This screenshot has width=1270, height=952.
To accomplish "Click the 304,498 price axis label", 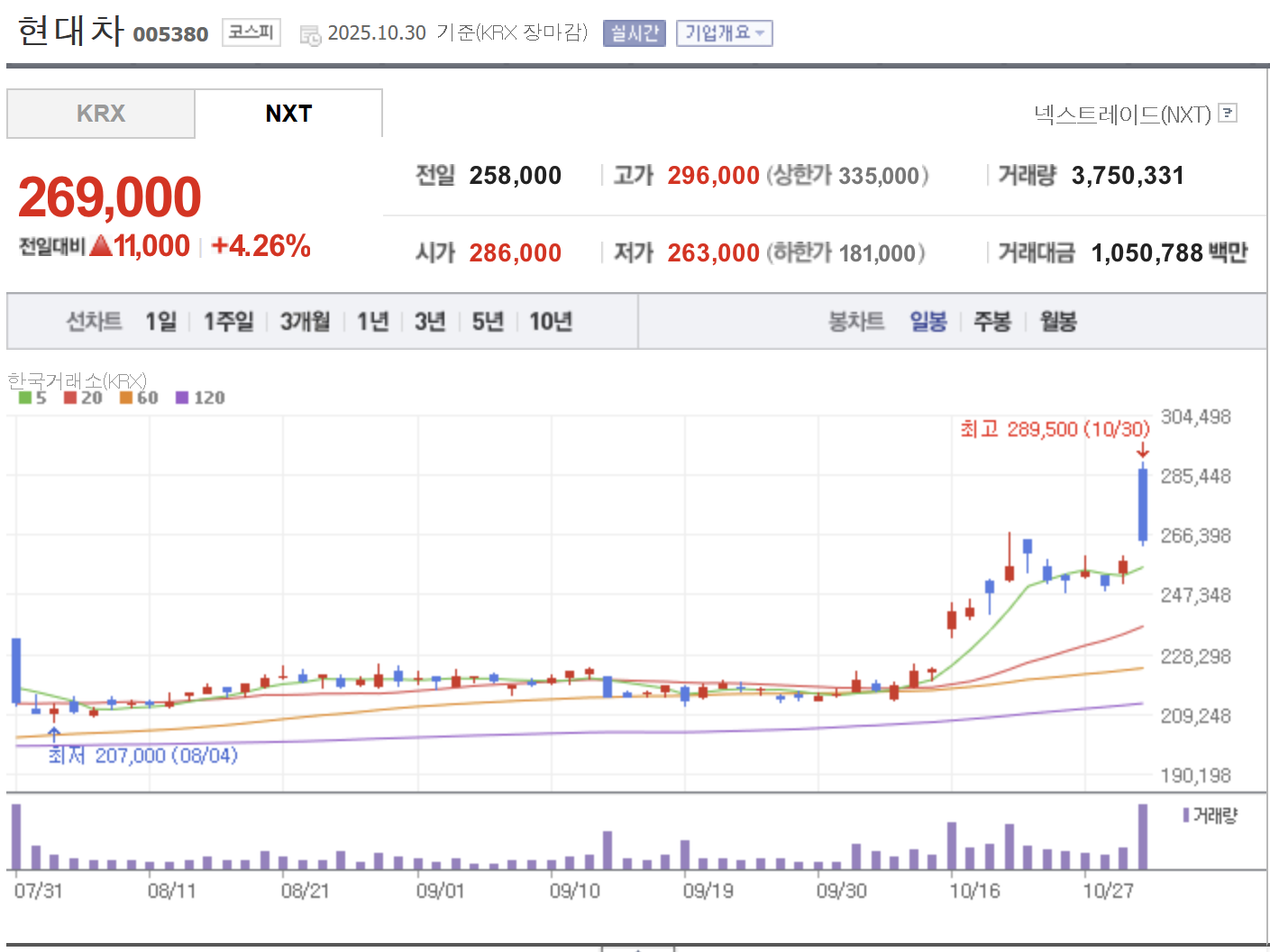I will coord(1196,417).
